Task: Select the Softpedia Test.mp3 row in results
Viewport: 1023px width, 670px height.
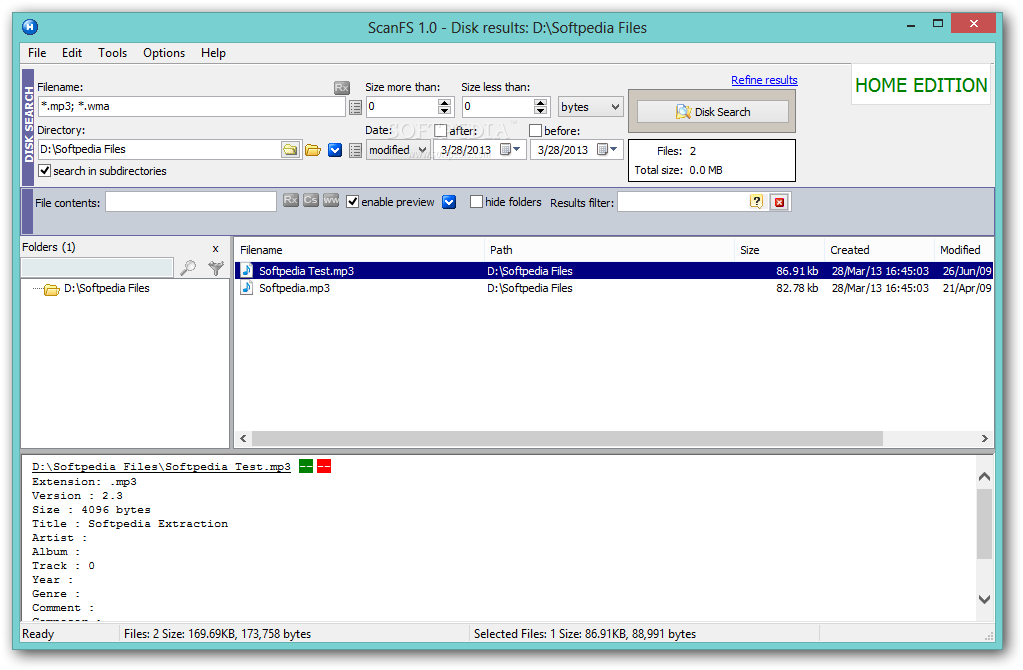Action: coord(613,271)
